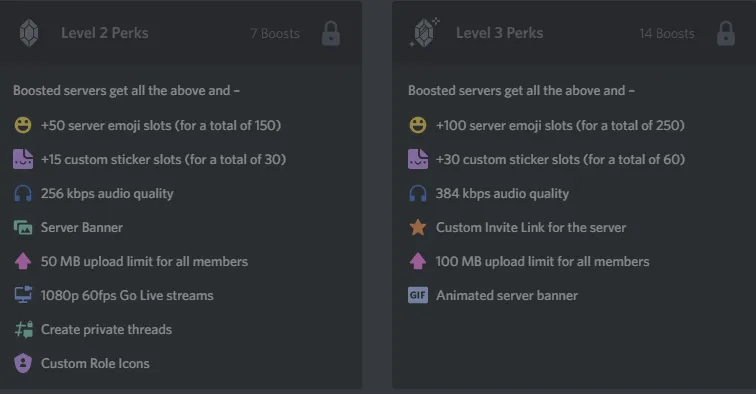Image resolution: width=756 pixels, height=394 pixels.
Task: Click the Level 2 gem icon
Action: point(29,33)
